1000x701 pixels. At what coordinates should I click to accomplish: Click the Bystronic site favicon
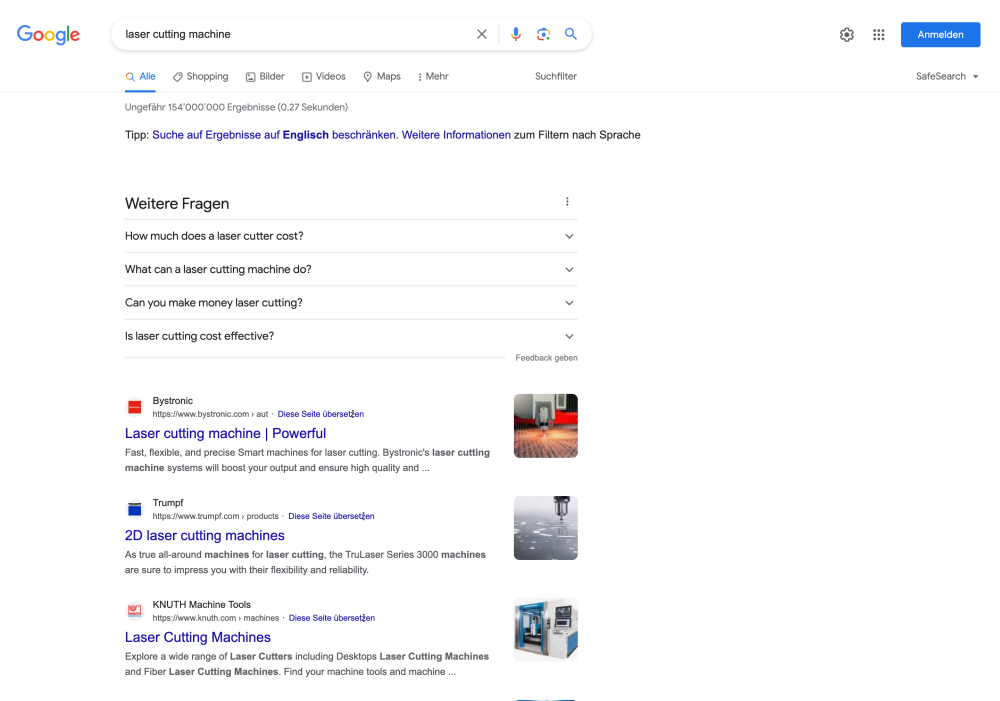pos(134,407)
